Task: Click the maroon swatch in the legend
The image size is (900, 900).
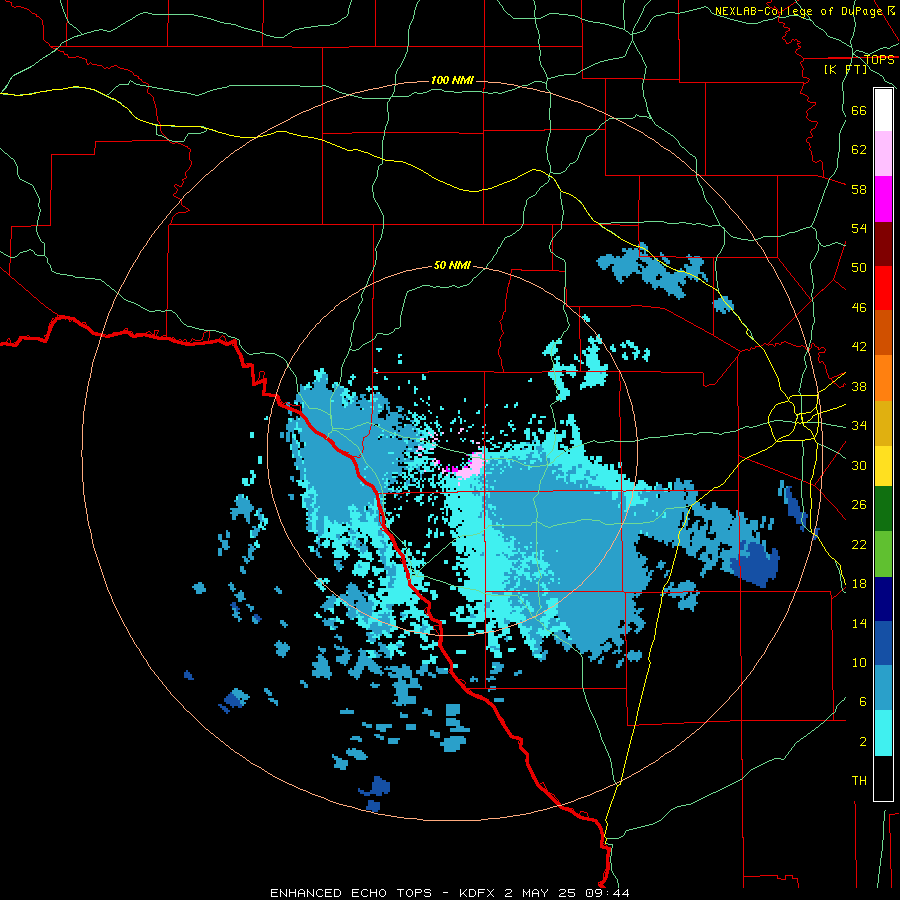Action: [883, 244]
